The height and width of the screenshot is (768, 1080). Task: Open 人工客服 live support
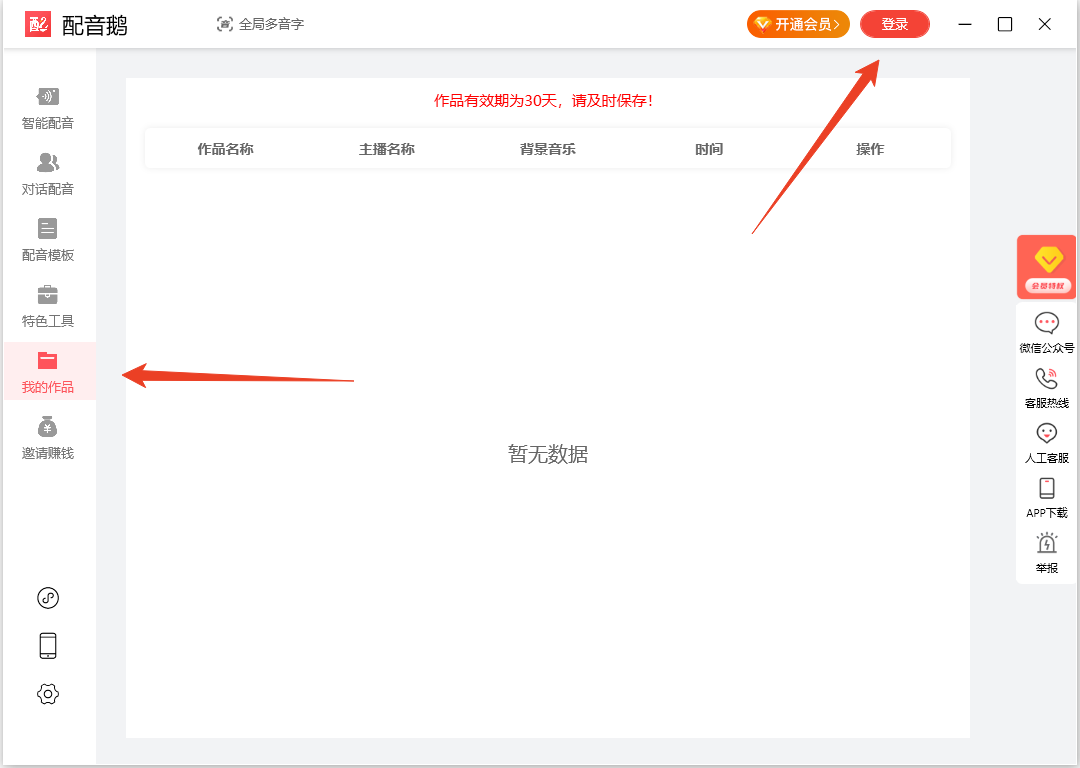point(1046,443)
